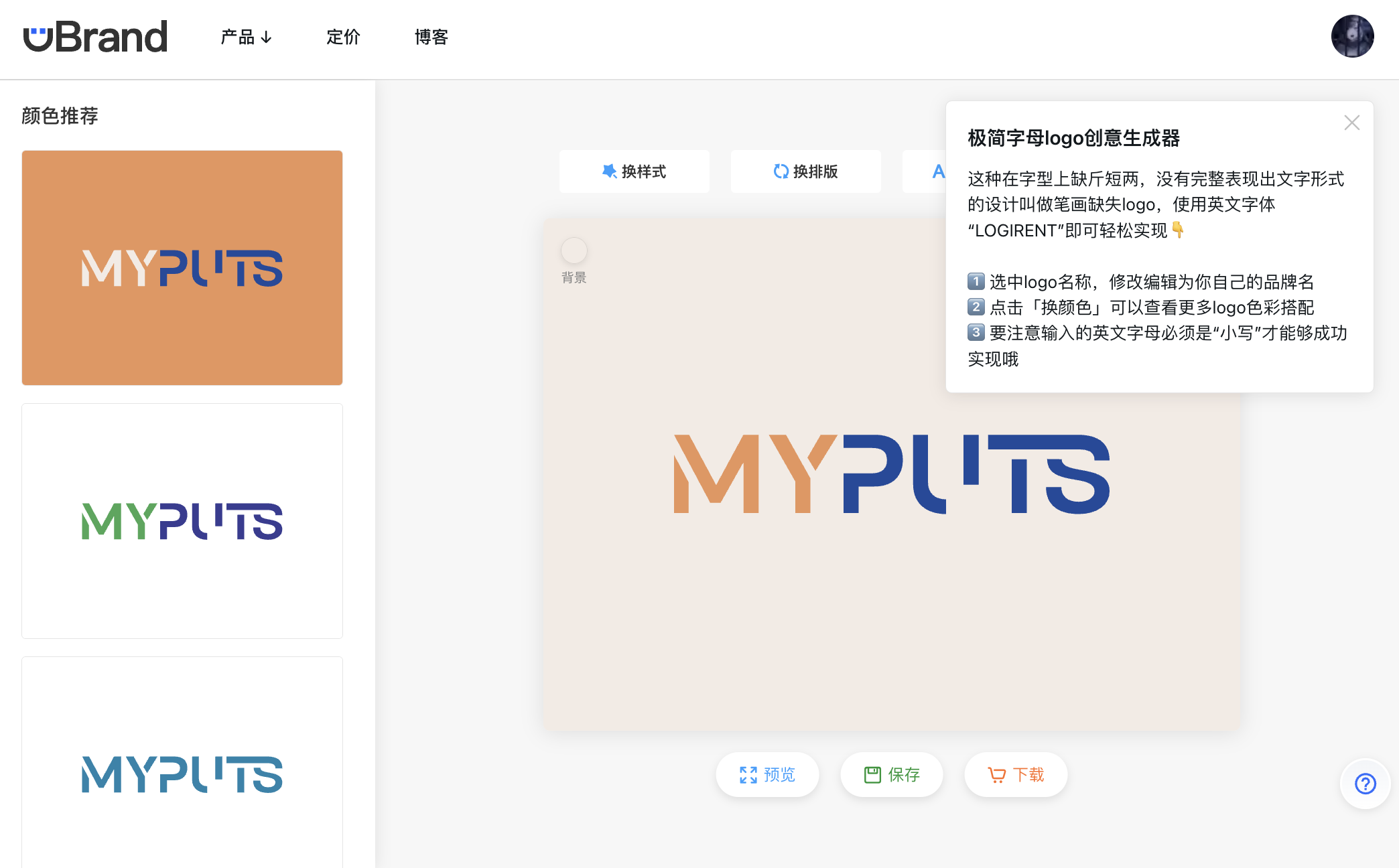Open the 定价 menu item

coord(343,38)
